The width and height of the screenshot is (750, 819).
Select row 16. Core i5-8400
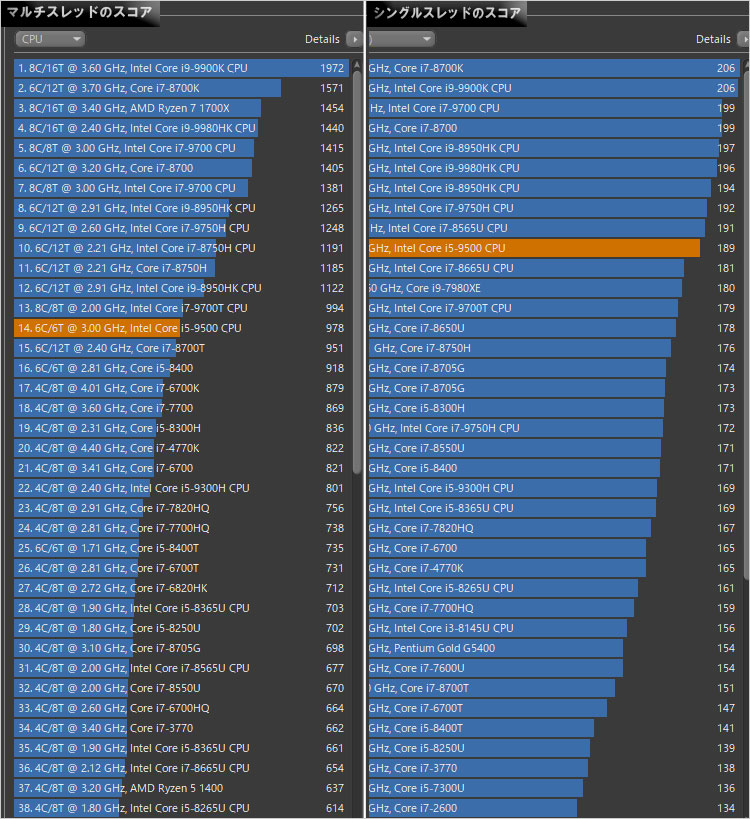pyautogui.click(x=181, y=368)
